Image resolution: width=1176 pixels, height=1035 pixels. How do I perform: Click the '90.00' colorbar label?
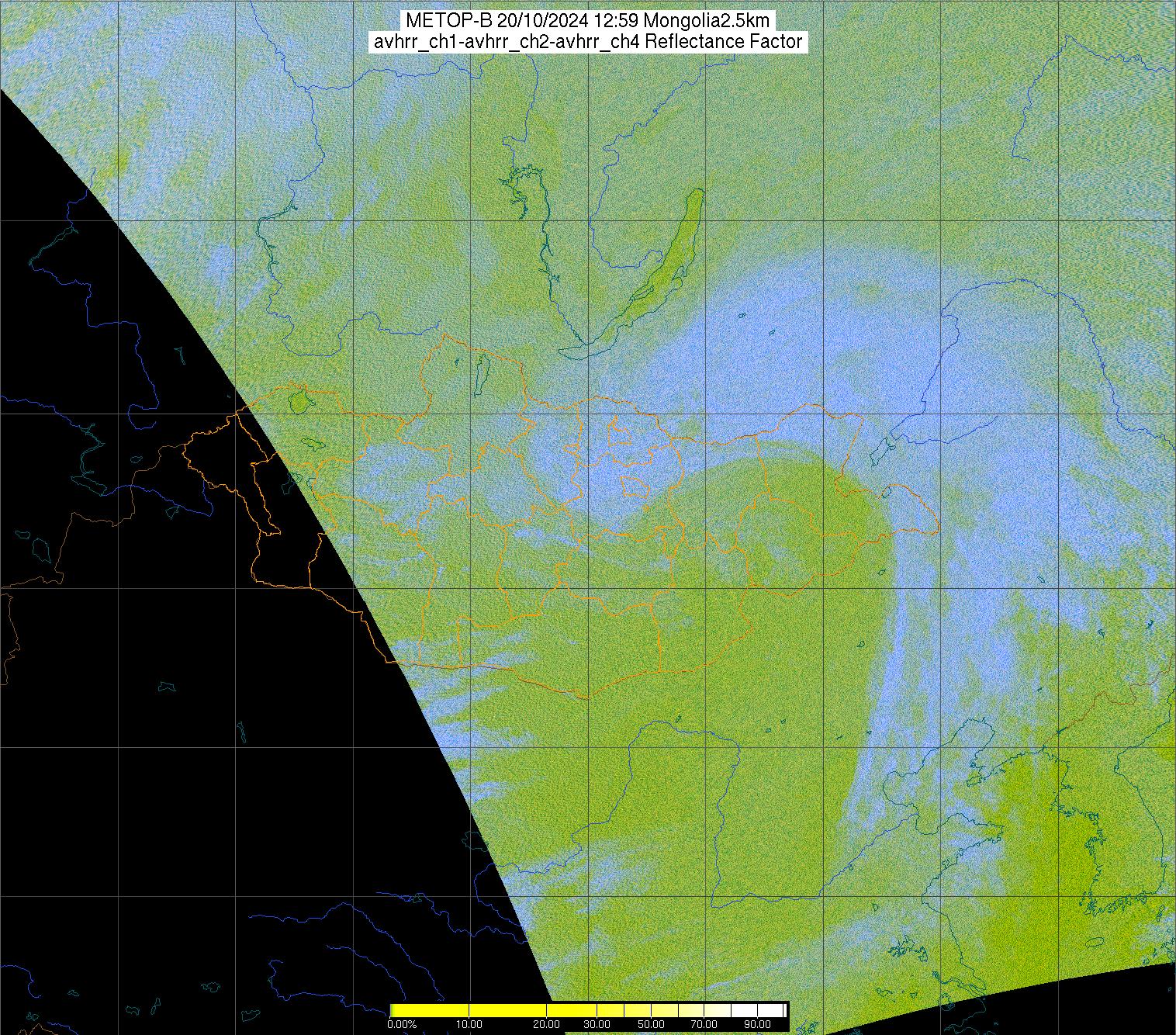pos(756,1025)
